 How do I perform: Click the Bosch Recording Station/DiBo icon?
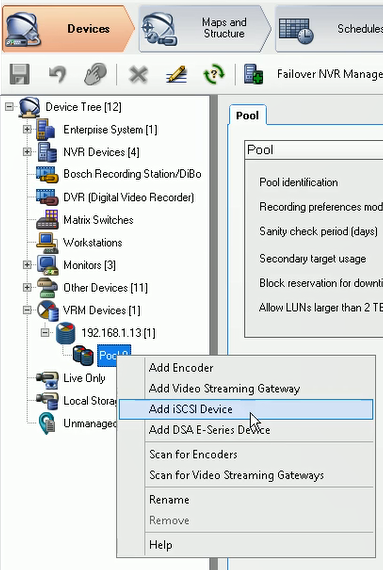click(x=47, y=174)
